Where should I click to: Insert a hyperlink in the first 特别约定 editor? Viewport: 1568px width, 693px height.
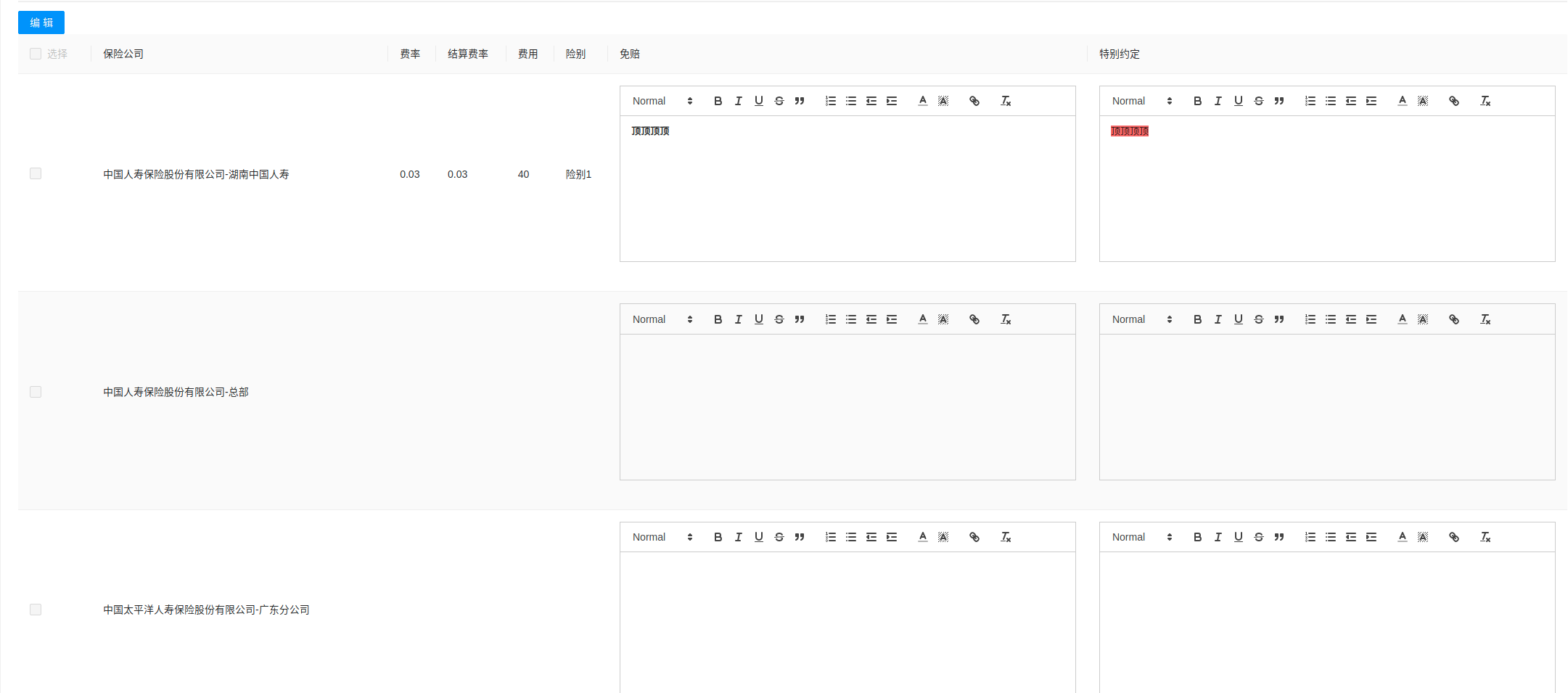point(1454,101)
